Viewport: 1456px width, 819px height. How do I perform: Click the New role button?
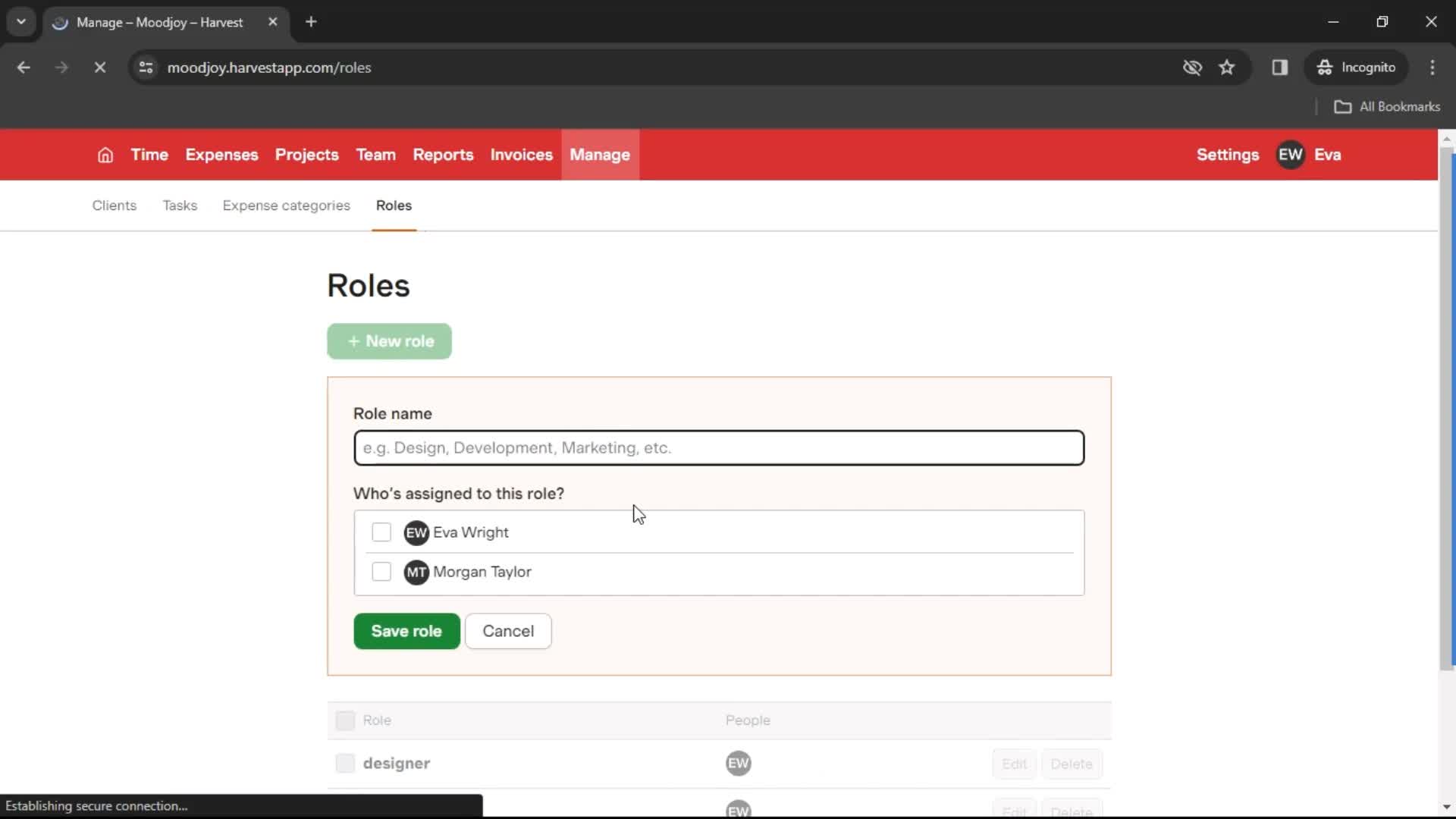point(389,341)
